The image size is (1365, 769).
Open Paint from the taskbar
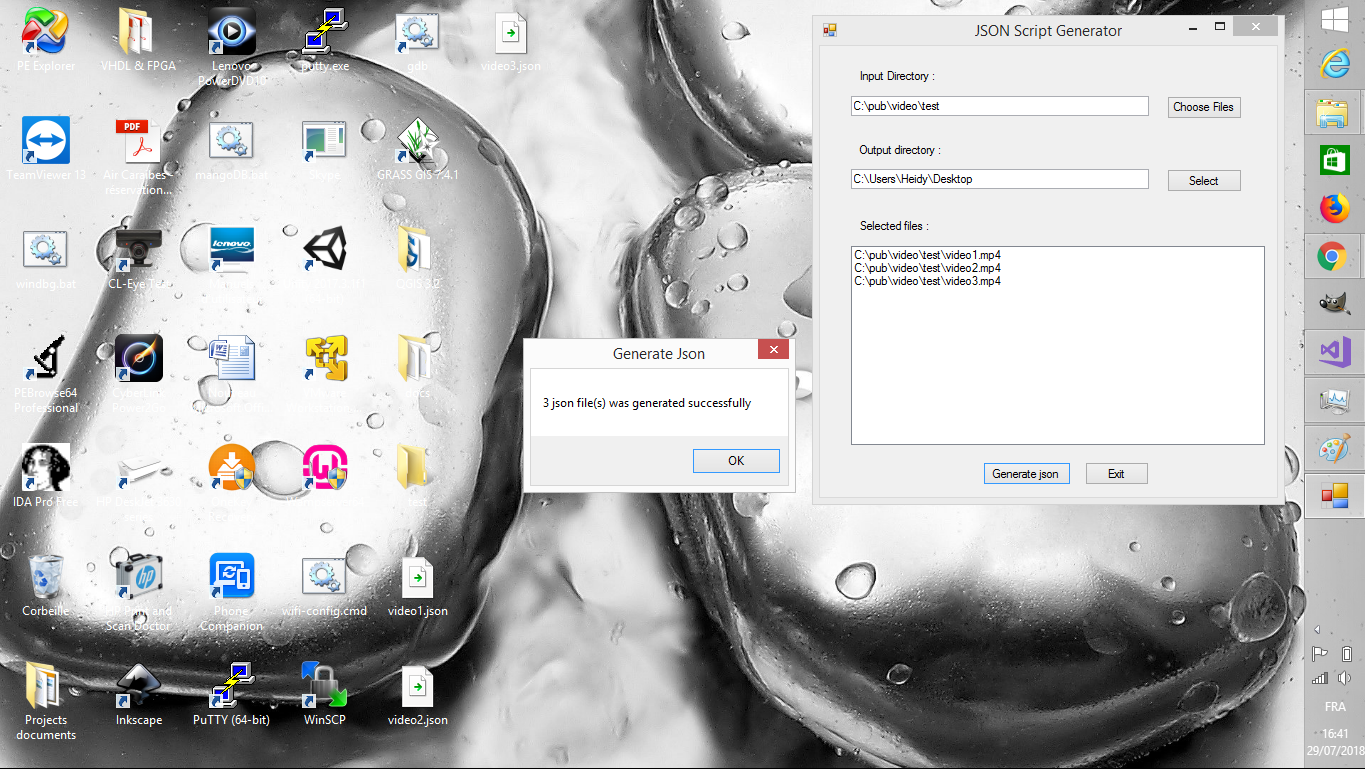click(1333, 448)
